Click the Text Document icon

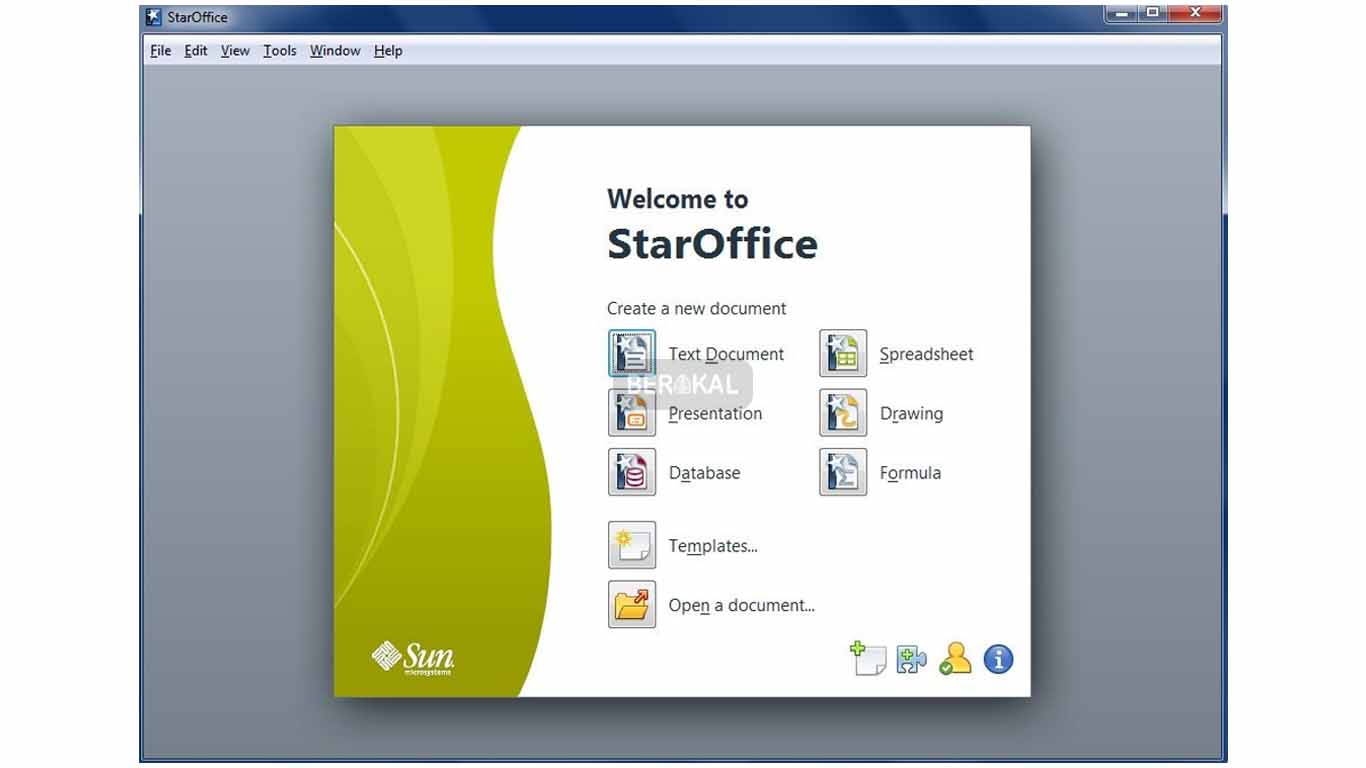[632, 354]
